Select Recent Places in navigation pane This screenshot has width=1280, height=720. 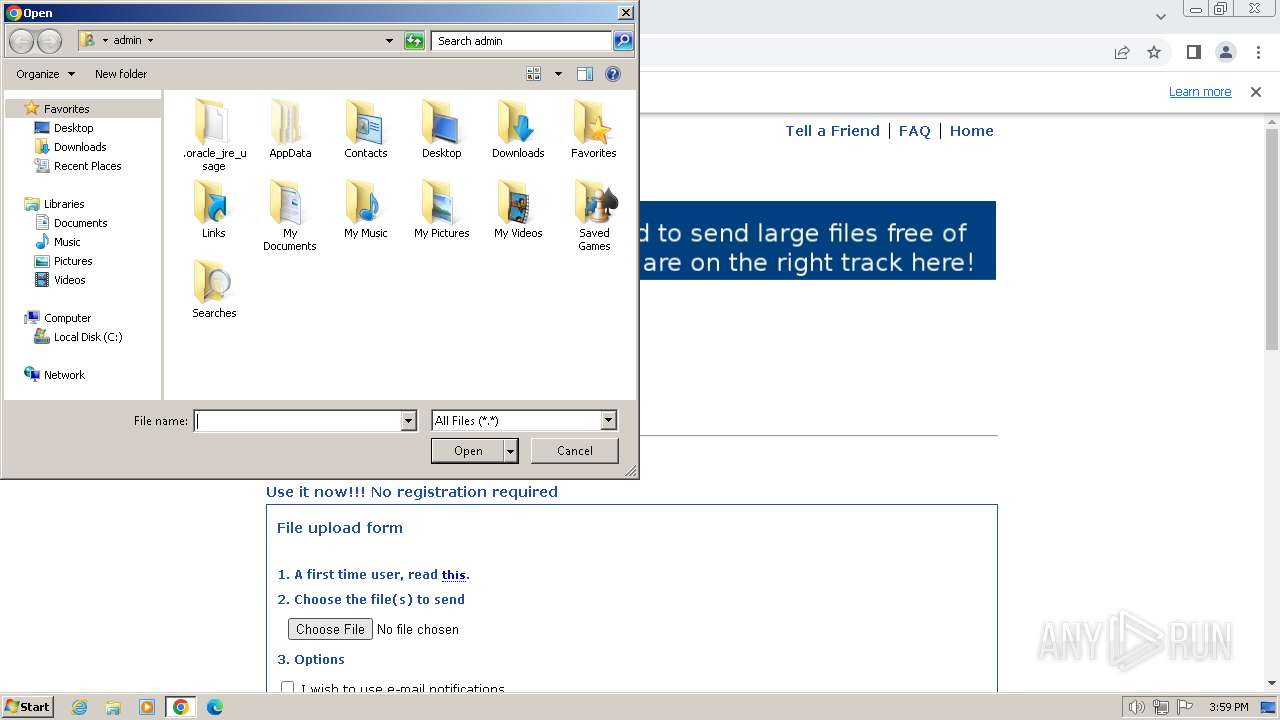tap(87, 166)
